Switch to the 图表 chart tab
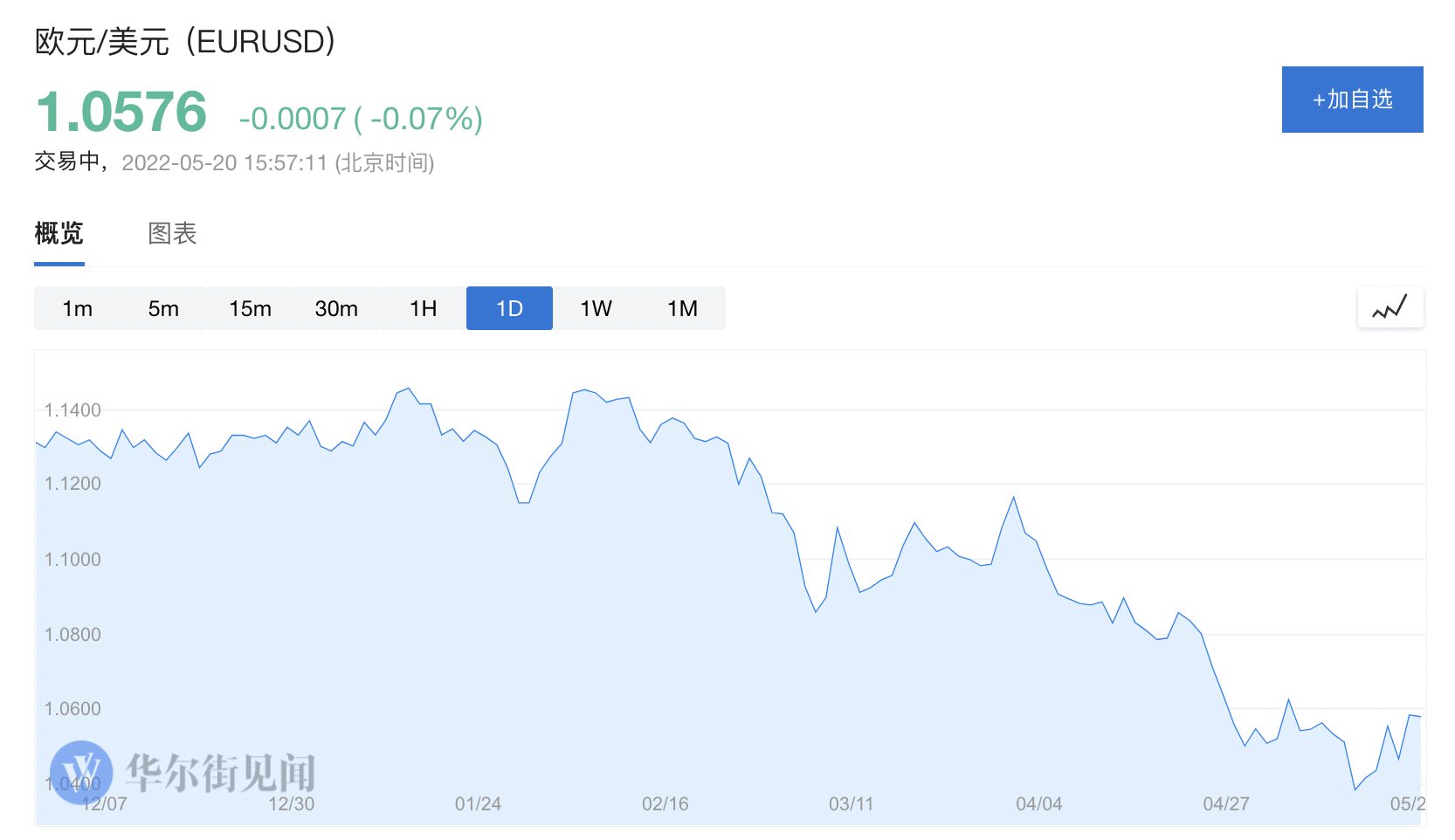 (172, 233)
